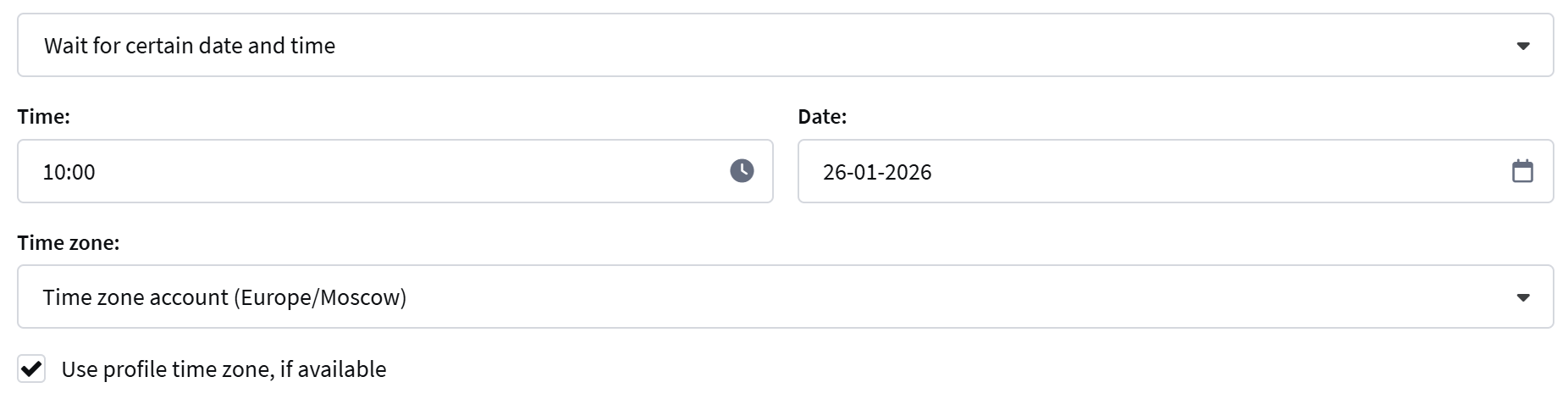Select the hours "10" in Time field

click(x=52, y=172)
